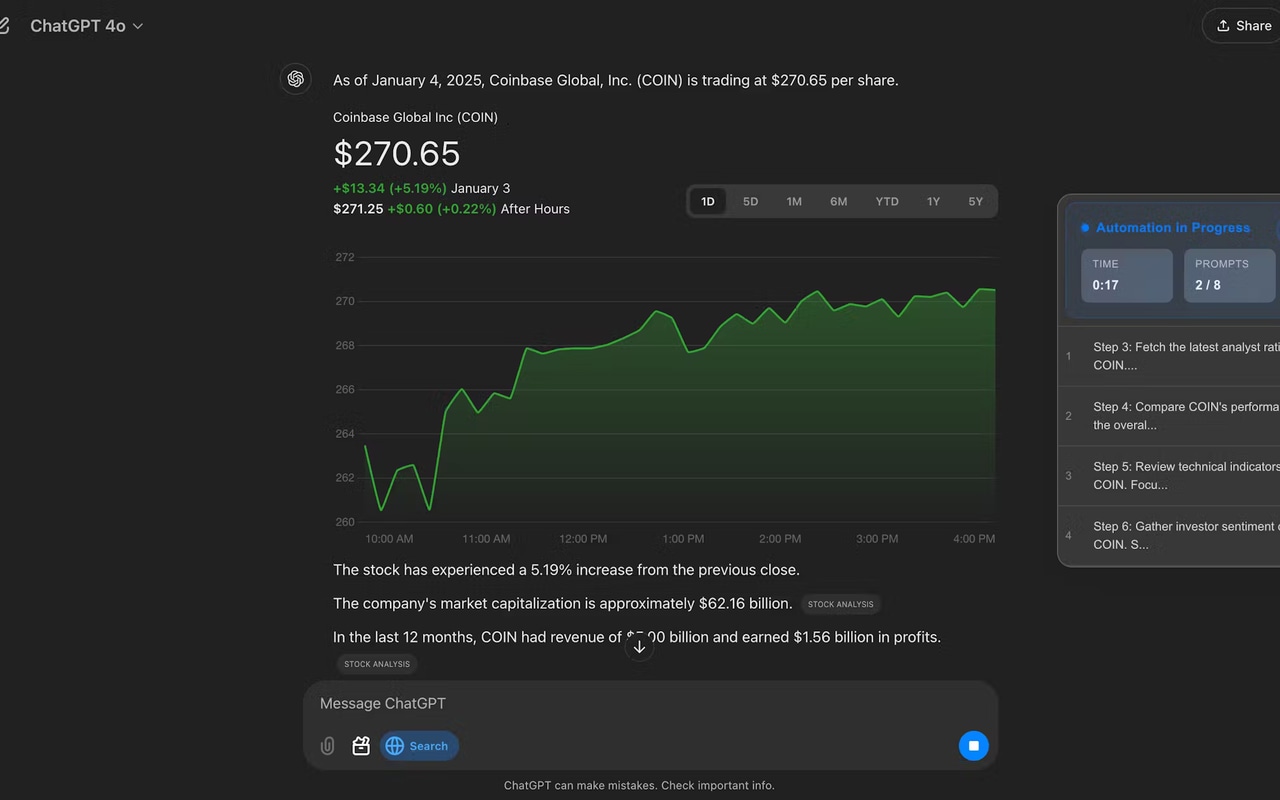Viewport: 1280px width, 800px height.
Task: Select the 6M chart range
Action: 838,202
